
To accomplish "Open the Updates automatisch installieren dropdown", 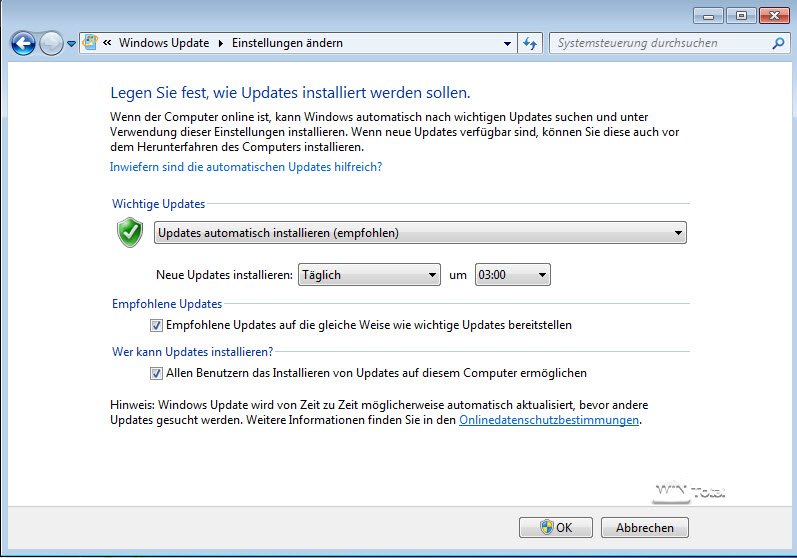I will click(x=420, y=233).
